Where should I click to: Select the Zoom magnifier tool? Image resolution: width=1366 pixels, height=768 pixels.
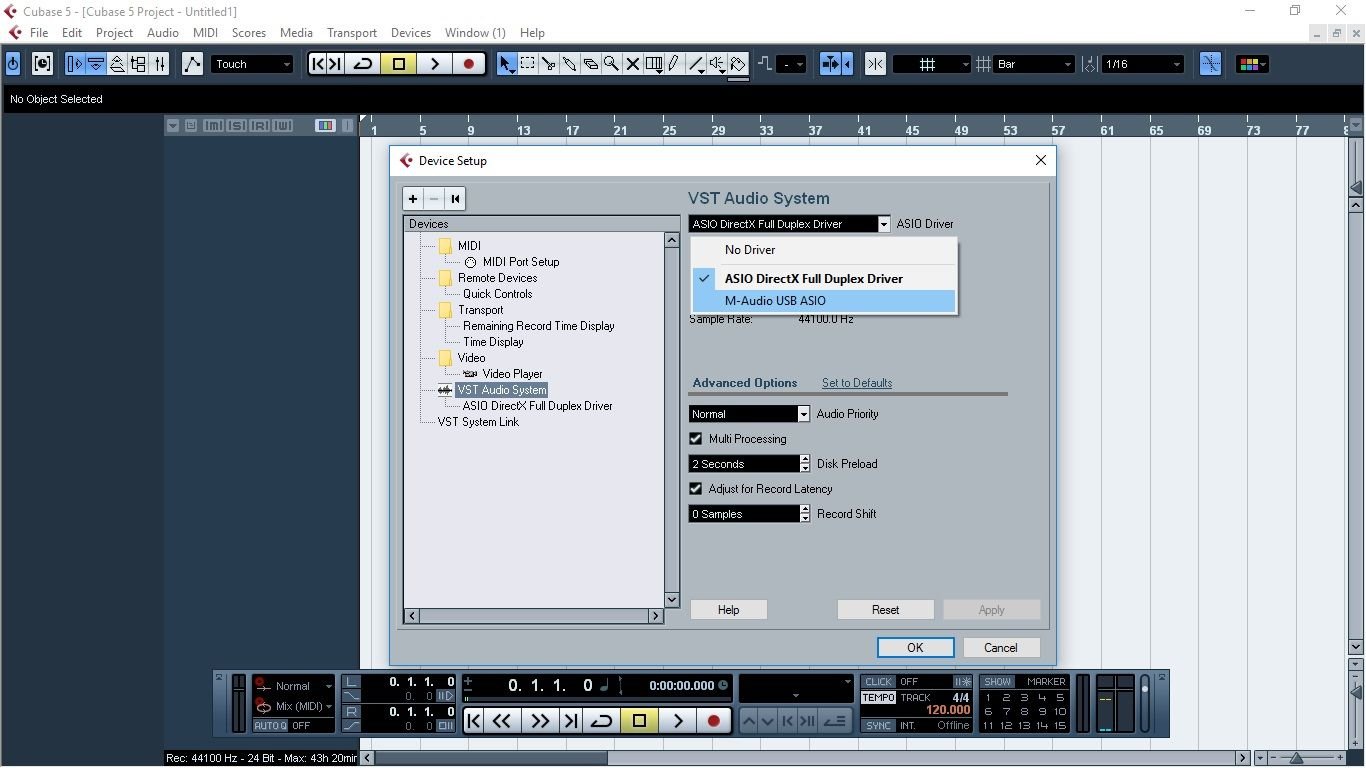pyautogui.click(x=611, y=64)
